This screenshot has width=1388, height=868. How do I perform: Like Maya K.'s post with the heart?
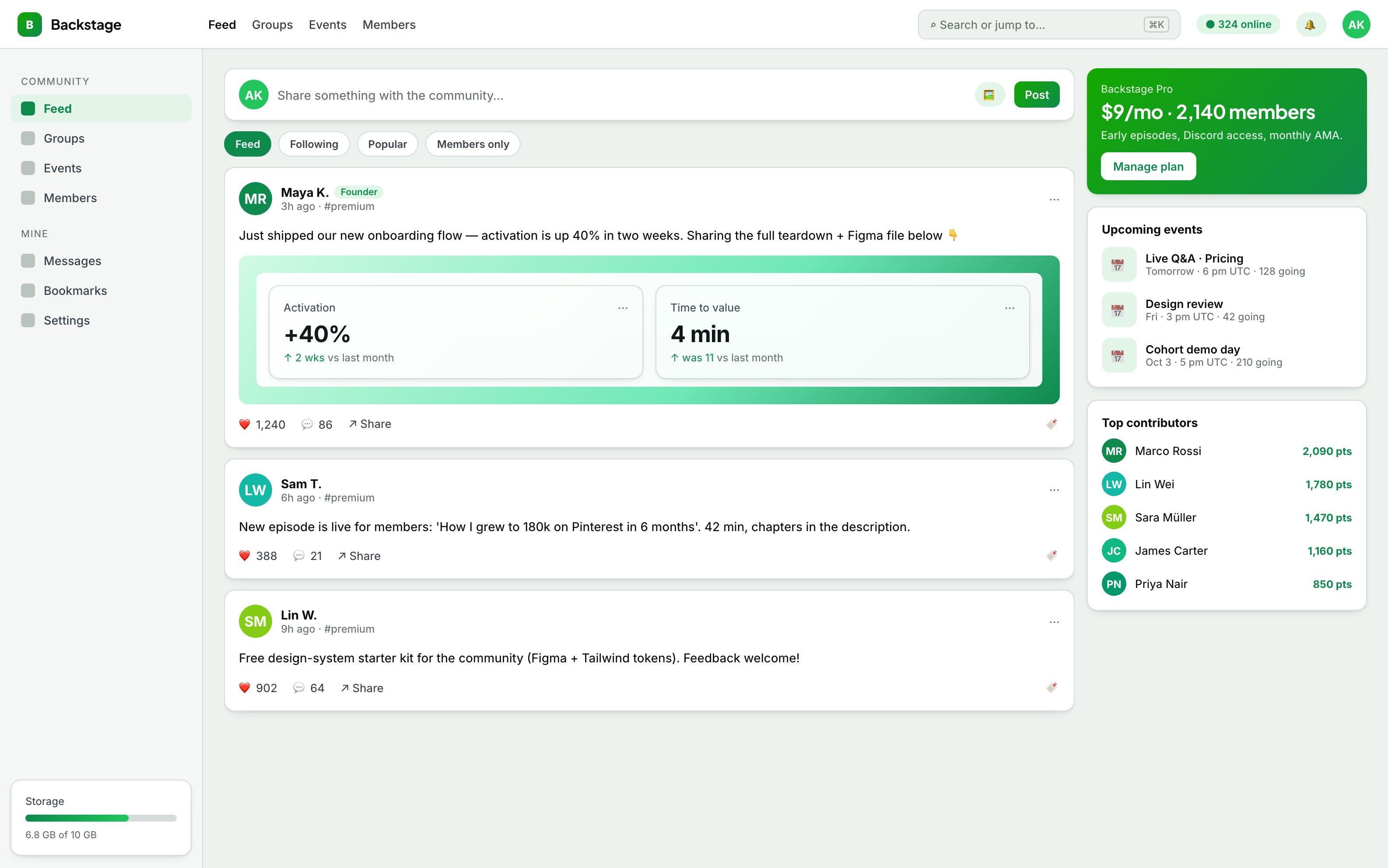tap(245, 424)
